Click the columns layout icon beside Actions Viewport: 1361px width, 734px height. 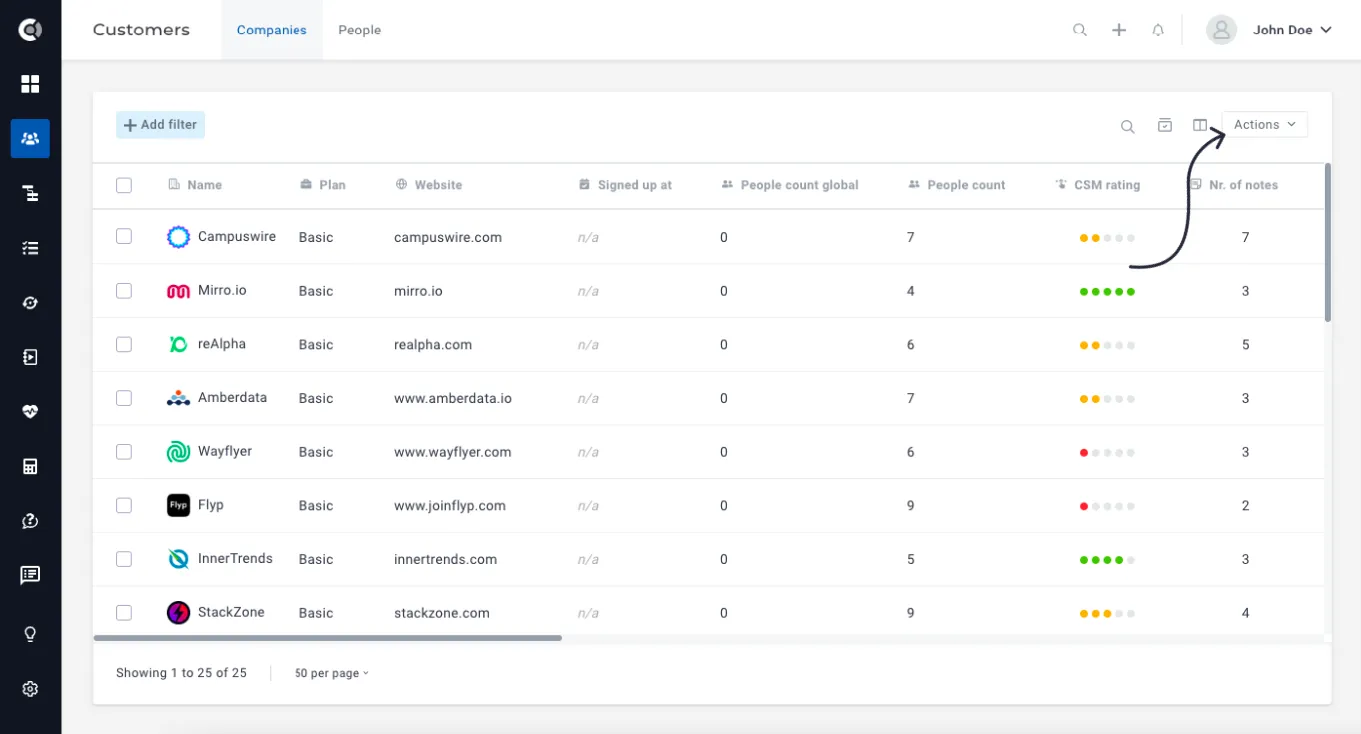point(1200,125)
